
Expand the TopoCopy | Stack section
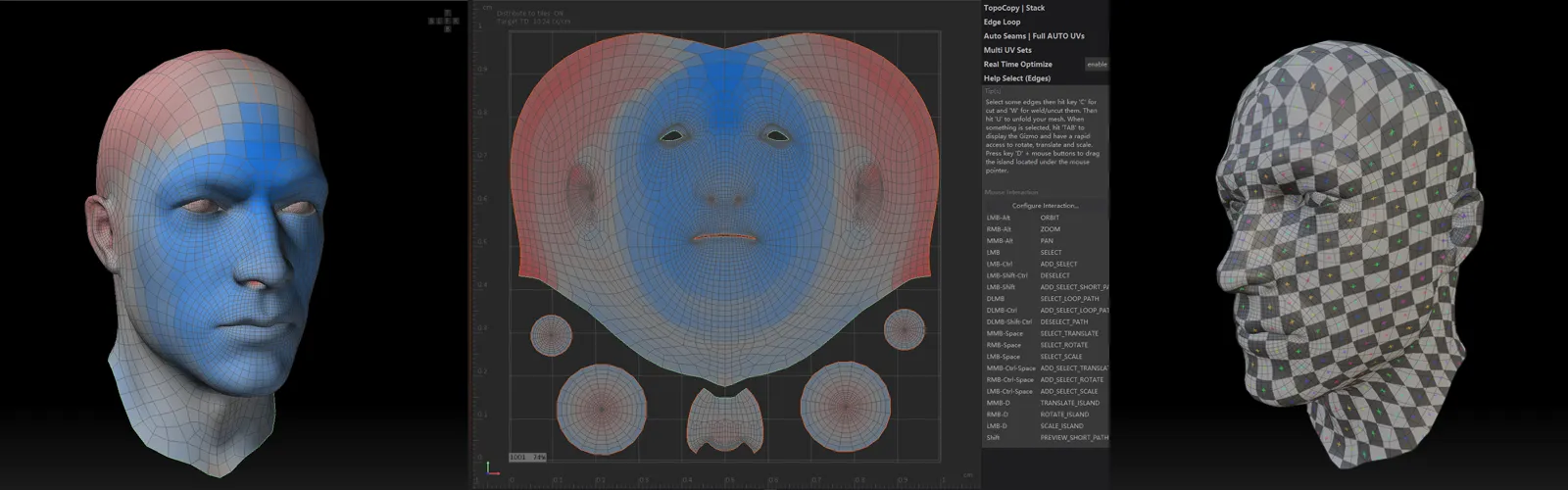coord(1014,8)
